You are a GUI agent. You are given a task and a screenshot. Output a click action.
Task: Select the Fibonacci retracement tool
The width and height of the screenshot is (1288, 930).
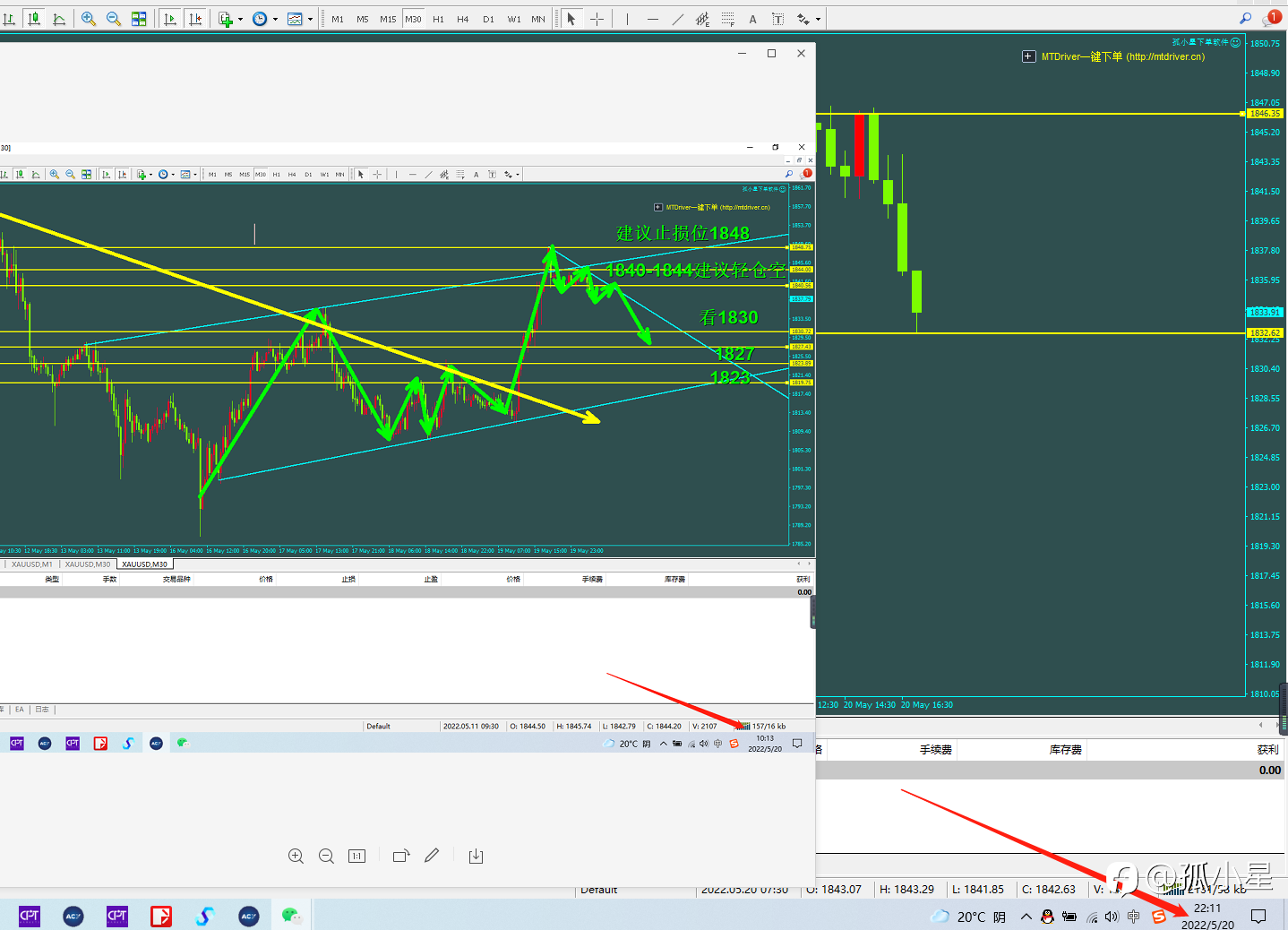coord(728,19)
